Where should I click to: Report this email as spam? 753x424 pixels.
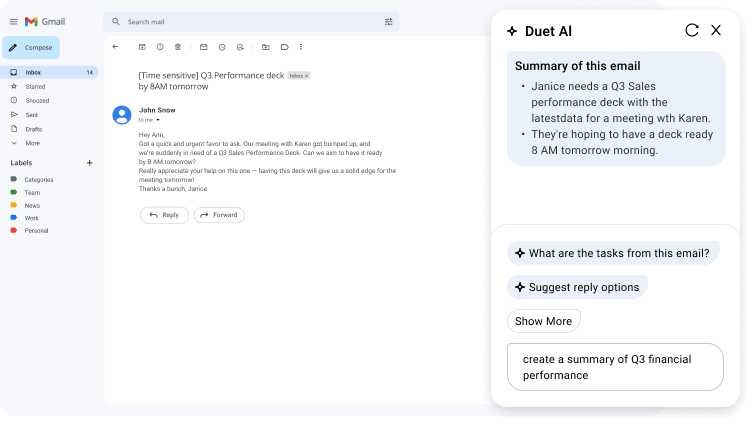pyautogui.click(x=160, y=47)
